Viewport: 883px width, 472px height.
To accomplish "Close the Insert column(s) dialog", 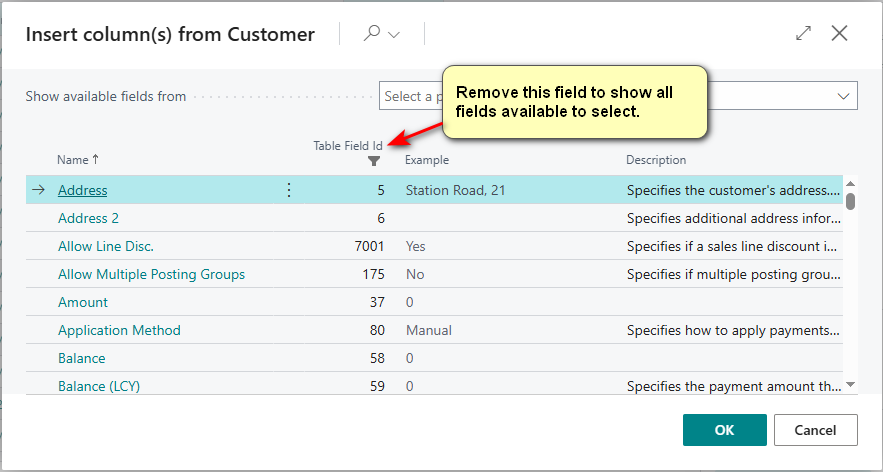I will 839,34.
